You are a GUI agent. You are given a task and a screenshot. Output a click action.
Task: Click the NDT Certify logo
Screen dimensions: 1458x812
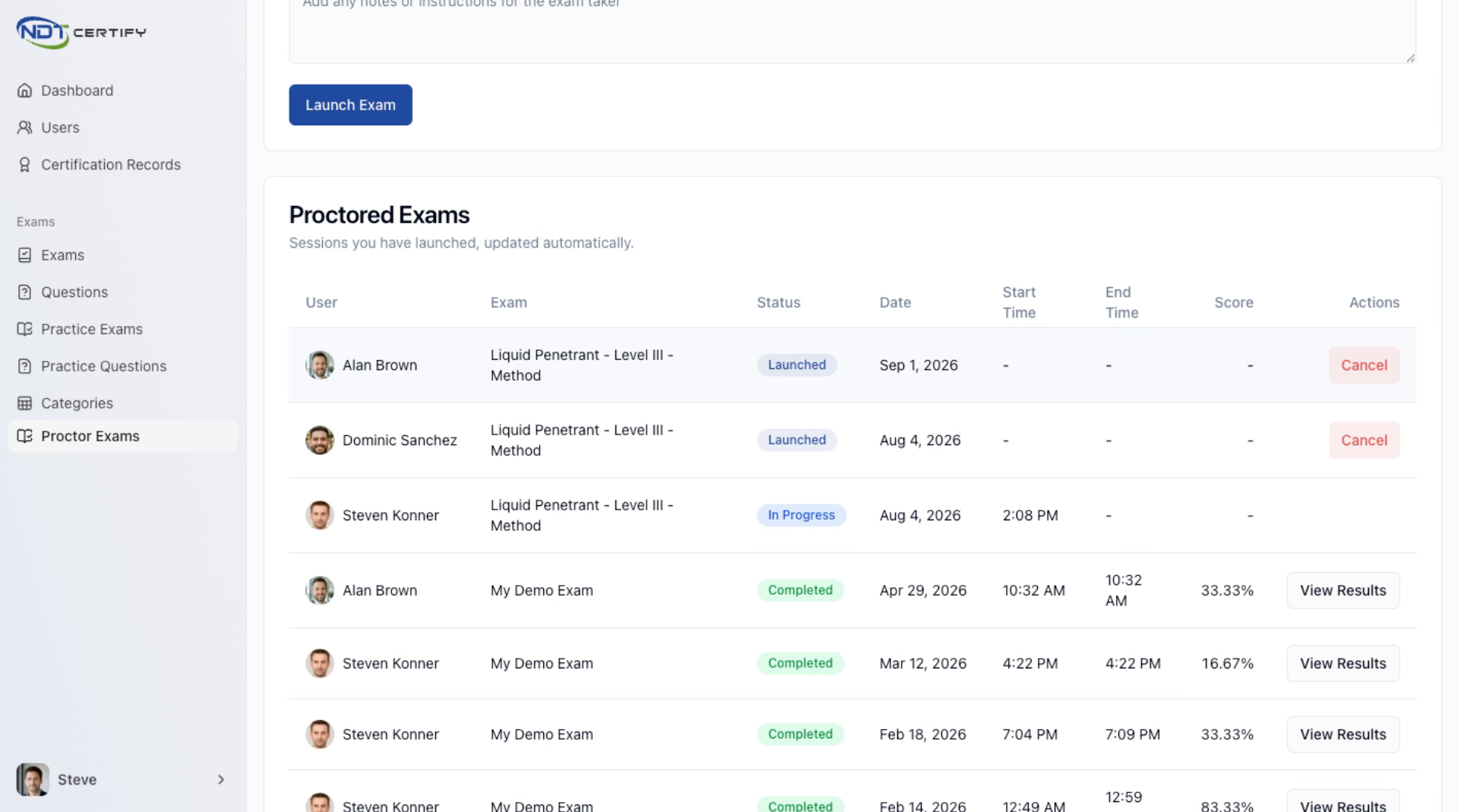coord(81,32)
